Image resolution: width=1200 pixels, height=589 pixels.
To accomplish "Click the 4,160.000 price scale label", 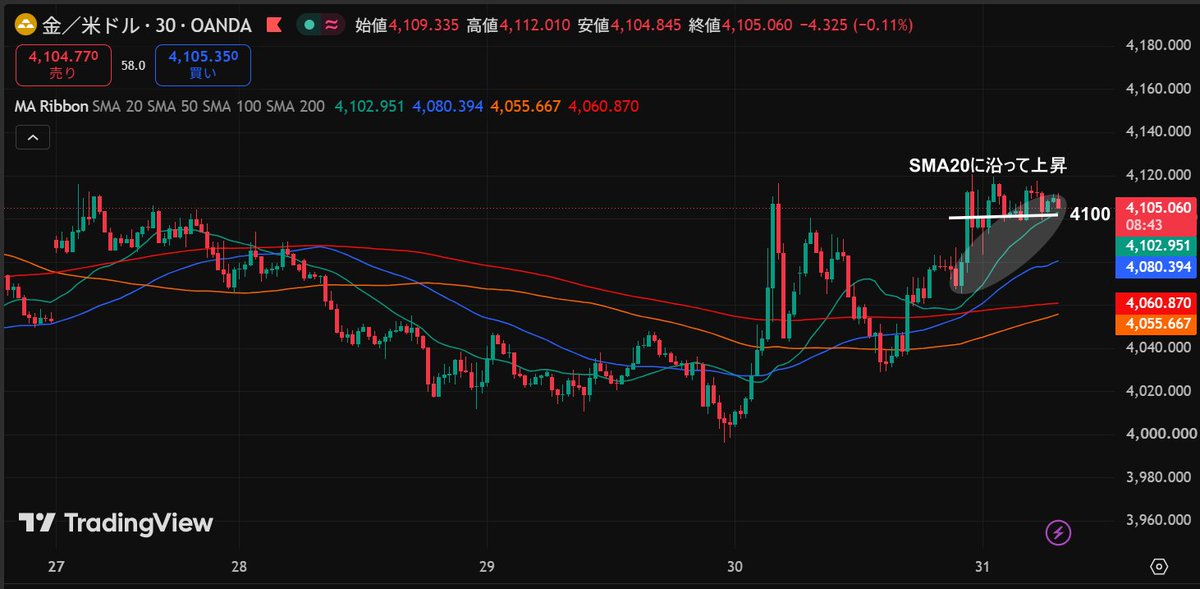I will pos(1158,88).
